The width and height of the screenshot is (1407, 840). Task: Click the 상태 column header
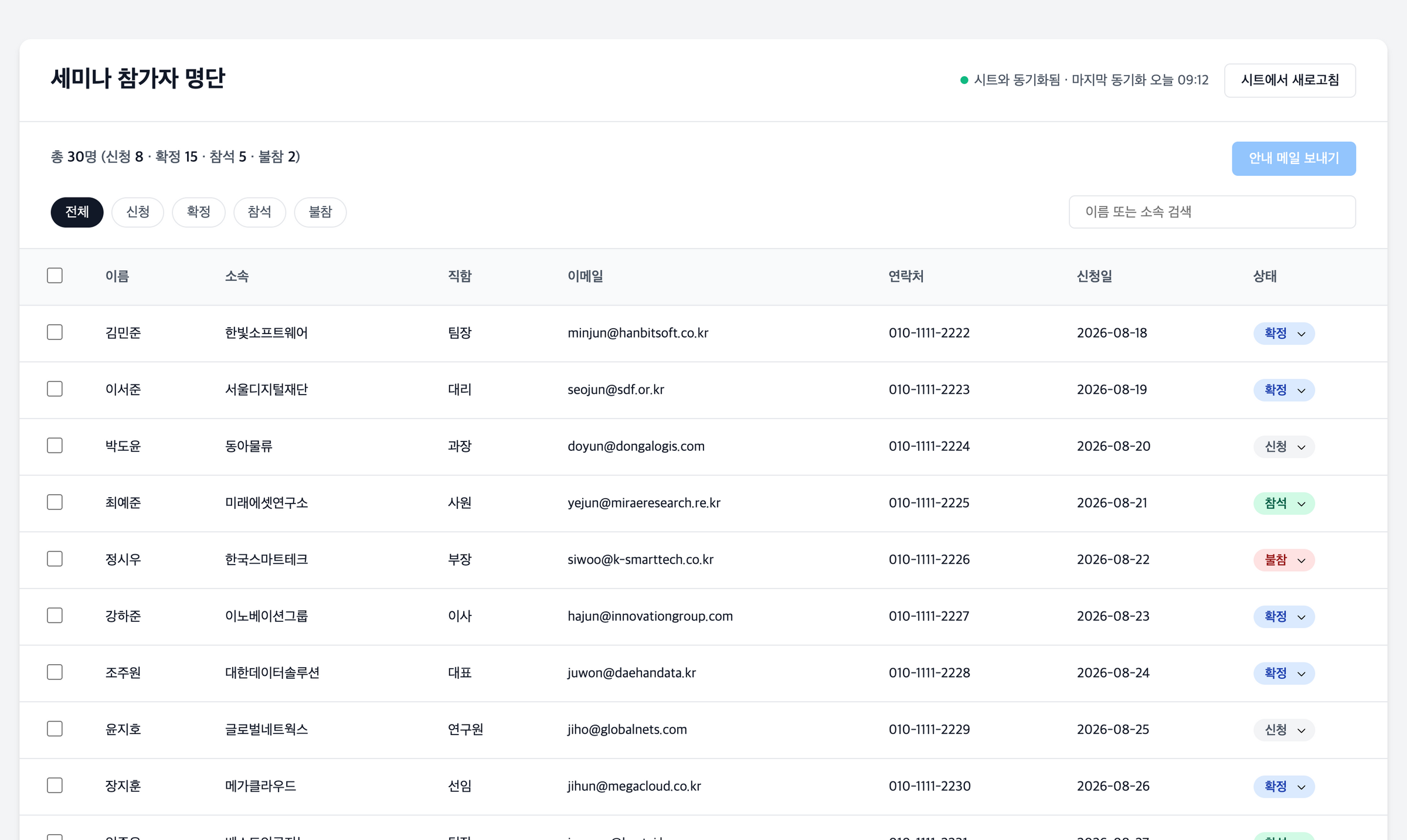(x=1265, y=276)
